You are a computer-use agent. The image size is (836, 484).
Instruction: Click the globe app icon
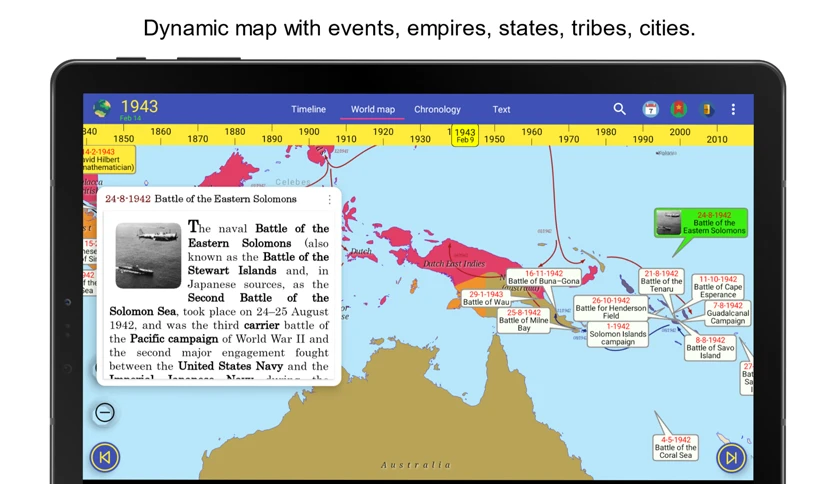102,108
